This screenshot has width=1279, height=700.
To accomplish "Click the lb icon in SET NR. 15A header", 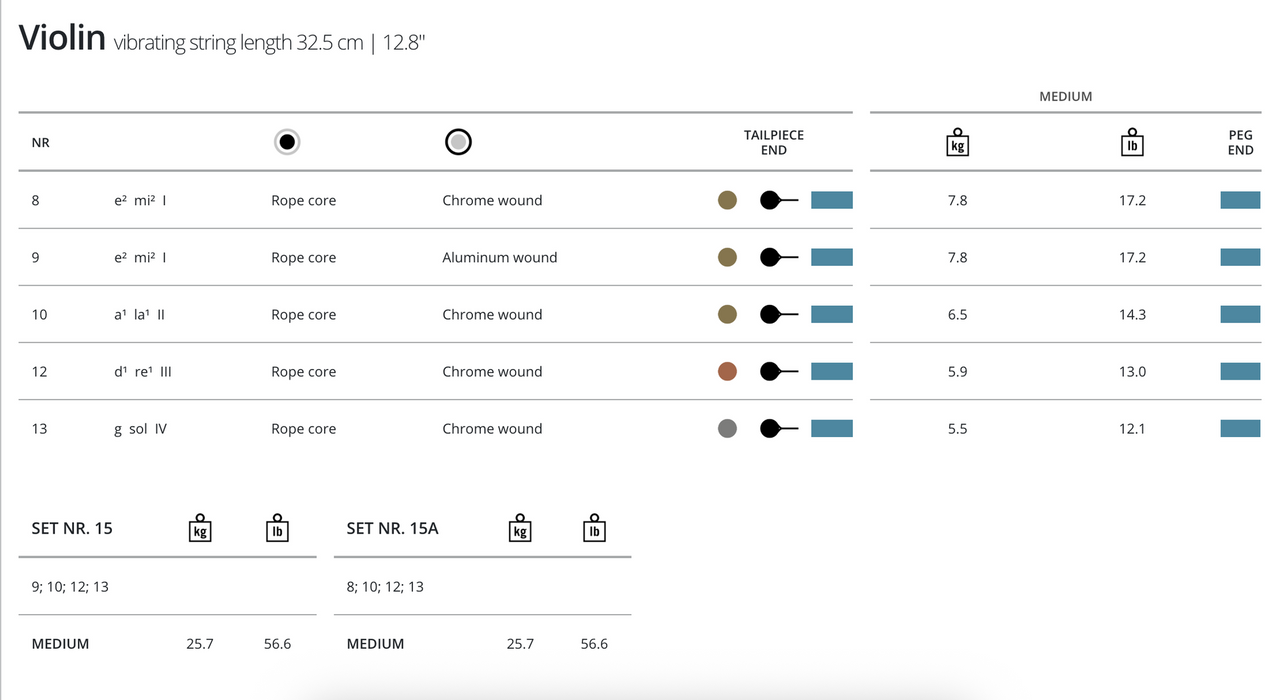I will coord(594,528).
